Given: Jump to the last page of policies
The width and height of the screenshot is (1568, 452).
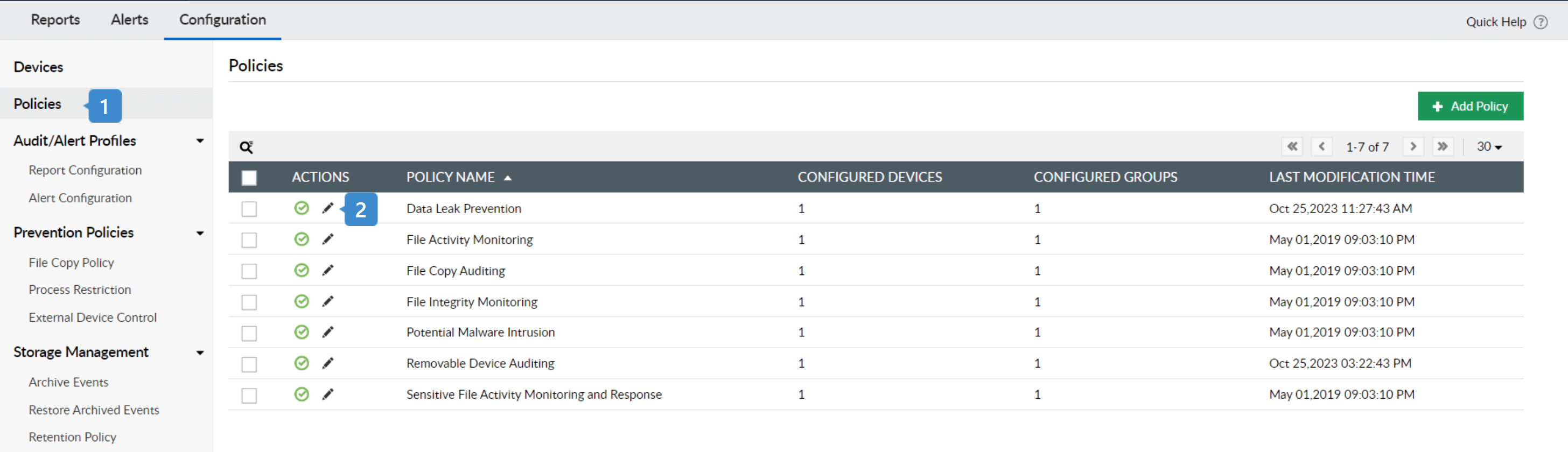Looking at the screenshot, I should (1442, 146).
